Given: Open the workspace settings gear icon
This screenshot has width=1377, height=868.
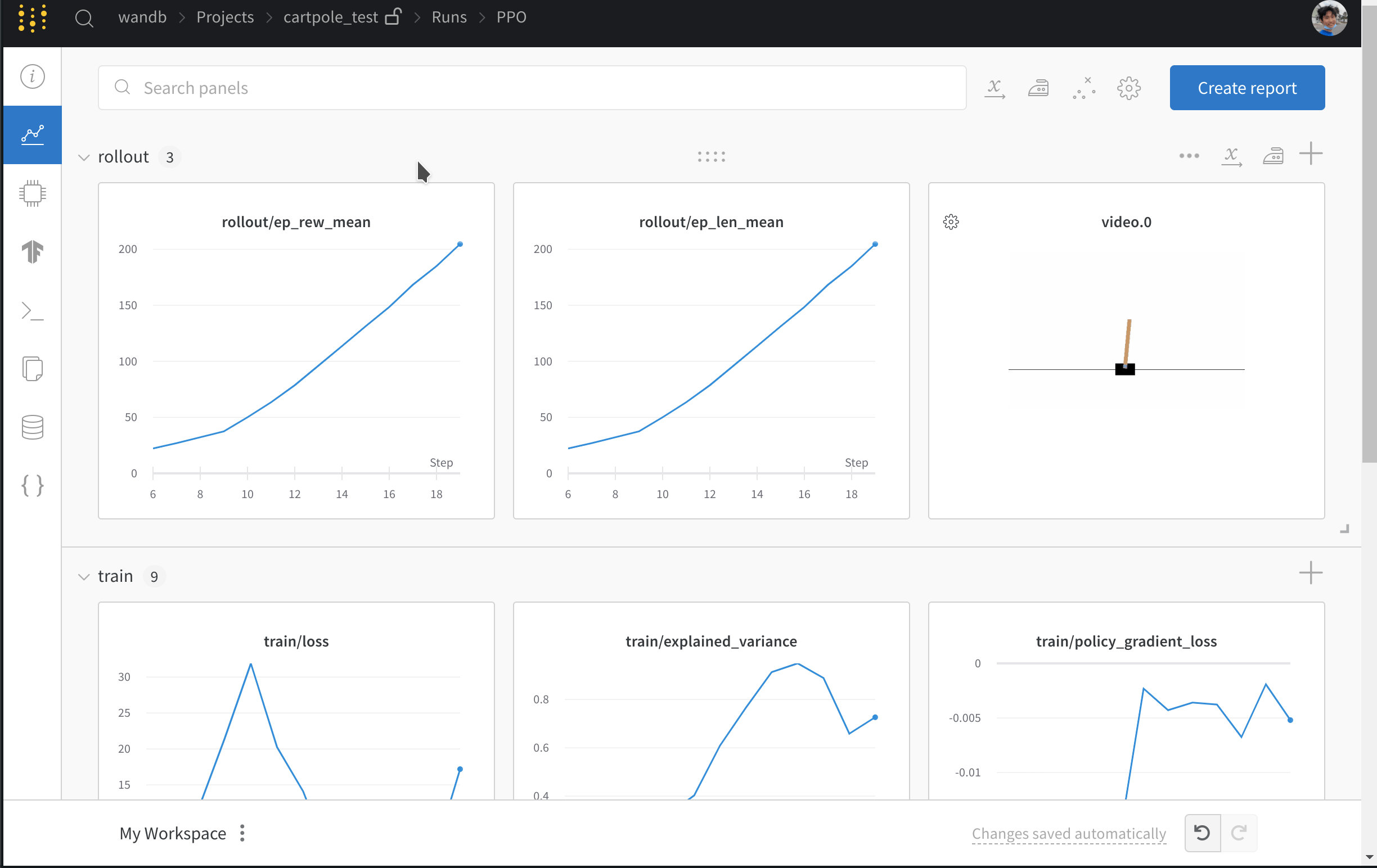Looking at the screenshot, I should [x=1129, y=88].
